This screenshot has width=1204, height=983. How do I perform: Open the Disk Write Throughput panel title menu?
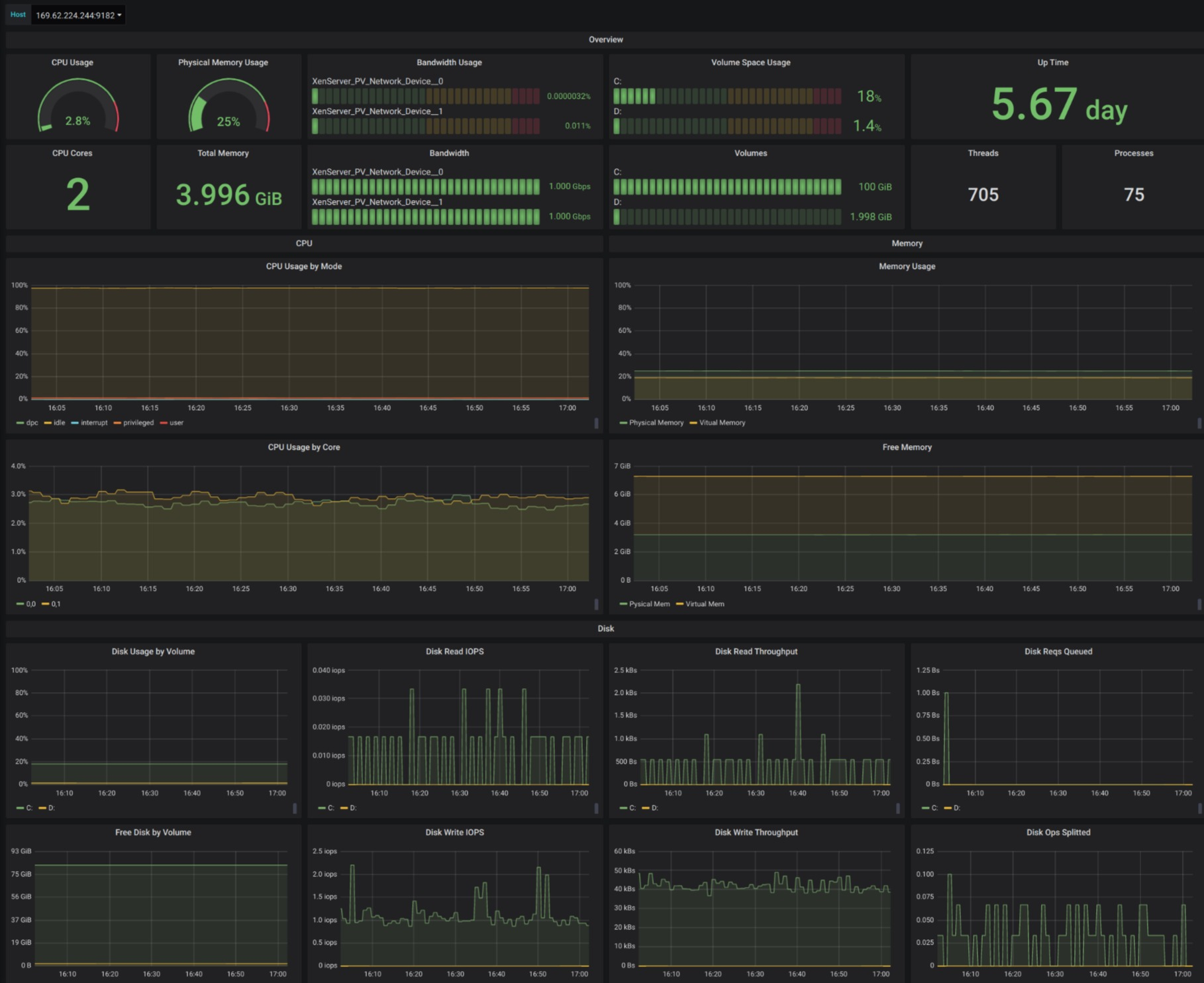click(756, 833)
